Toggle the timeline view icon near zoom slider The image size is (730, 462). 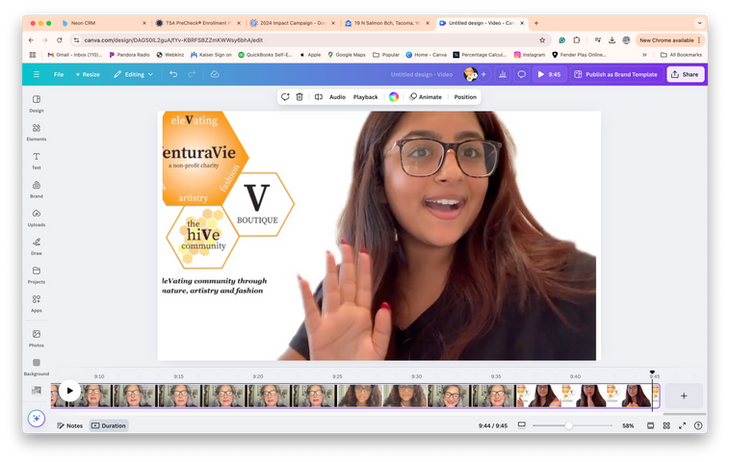pos(521,425)
